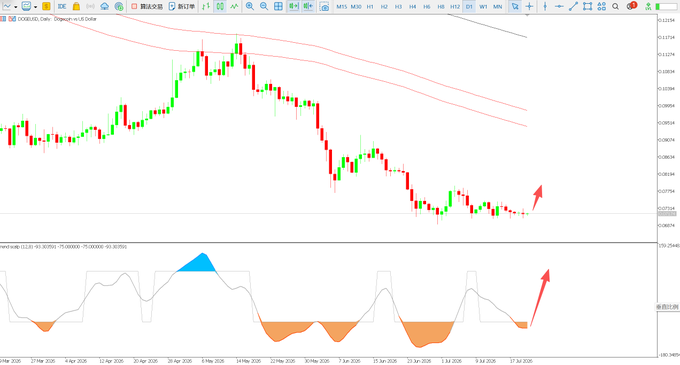This screenshot has width=680, height=365.
Task: Select the MN monthly timeframe
Action: click(497, 7)
